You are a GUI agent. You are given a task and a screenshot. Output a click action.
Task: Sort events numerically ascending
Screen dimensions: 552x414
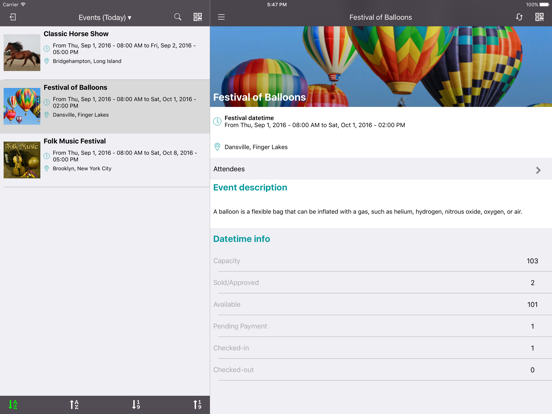coord(197,404)
